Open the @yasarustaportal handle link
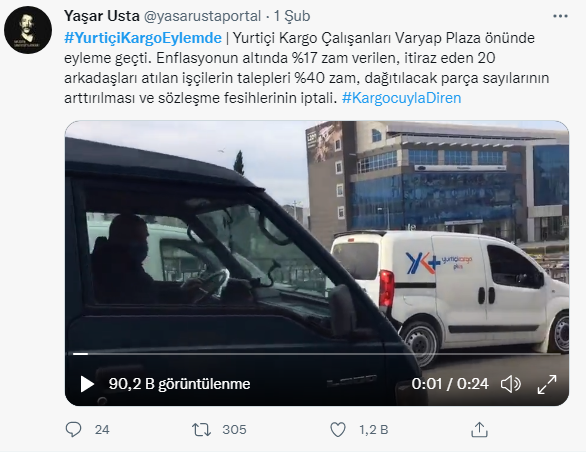586x453 pixels. click(202, 16)
